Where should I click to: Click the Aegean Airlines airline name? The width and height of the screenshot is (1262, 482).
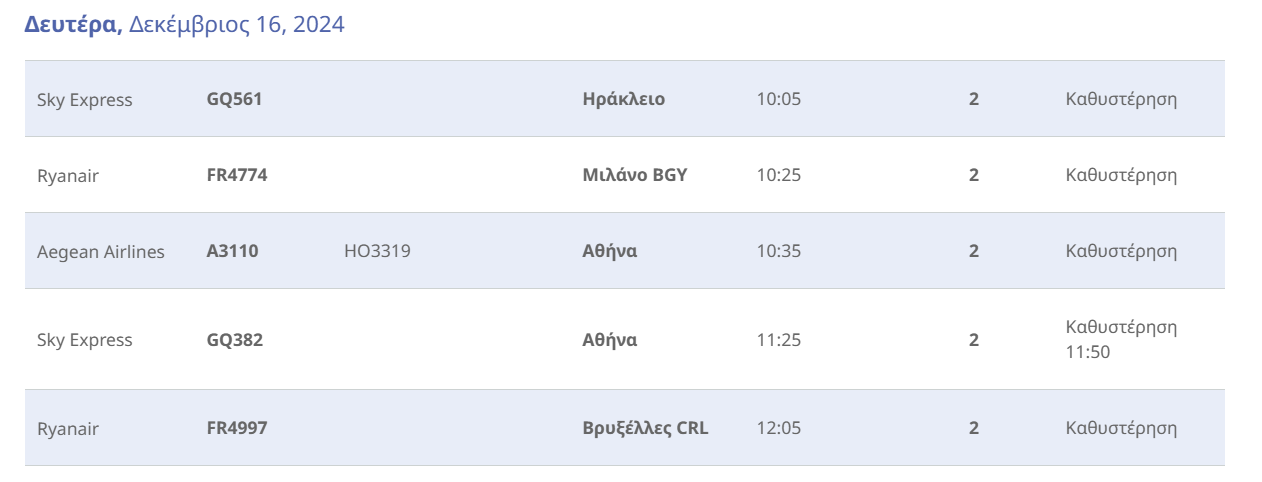pyautogui.click(x=100, y=251)
